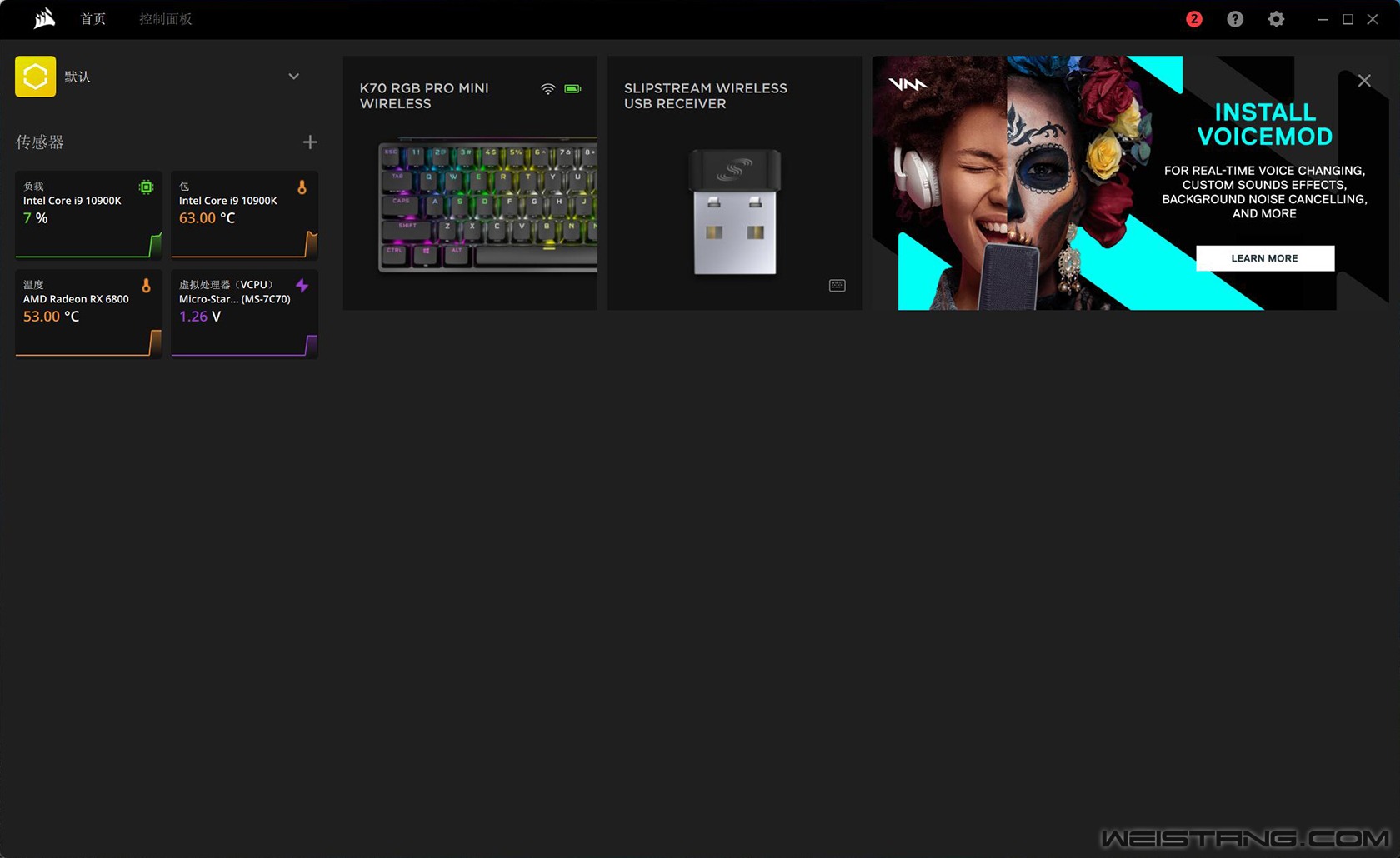
Task: Open the help question mark icon
Action: coord(1235,19)
